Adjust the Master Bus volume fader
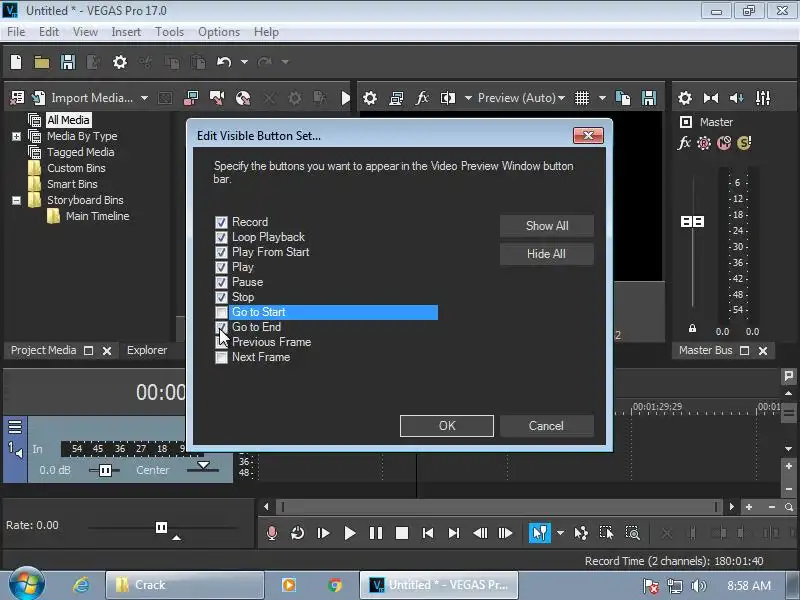This screenshot has width=800, height=600. 692,222
